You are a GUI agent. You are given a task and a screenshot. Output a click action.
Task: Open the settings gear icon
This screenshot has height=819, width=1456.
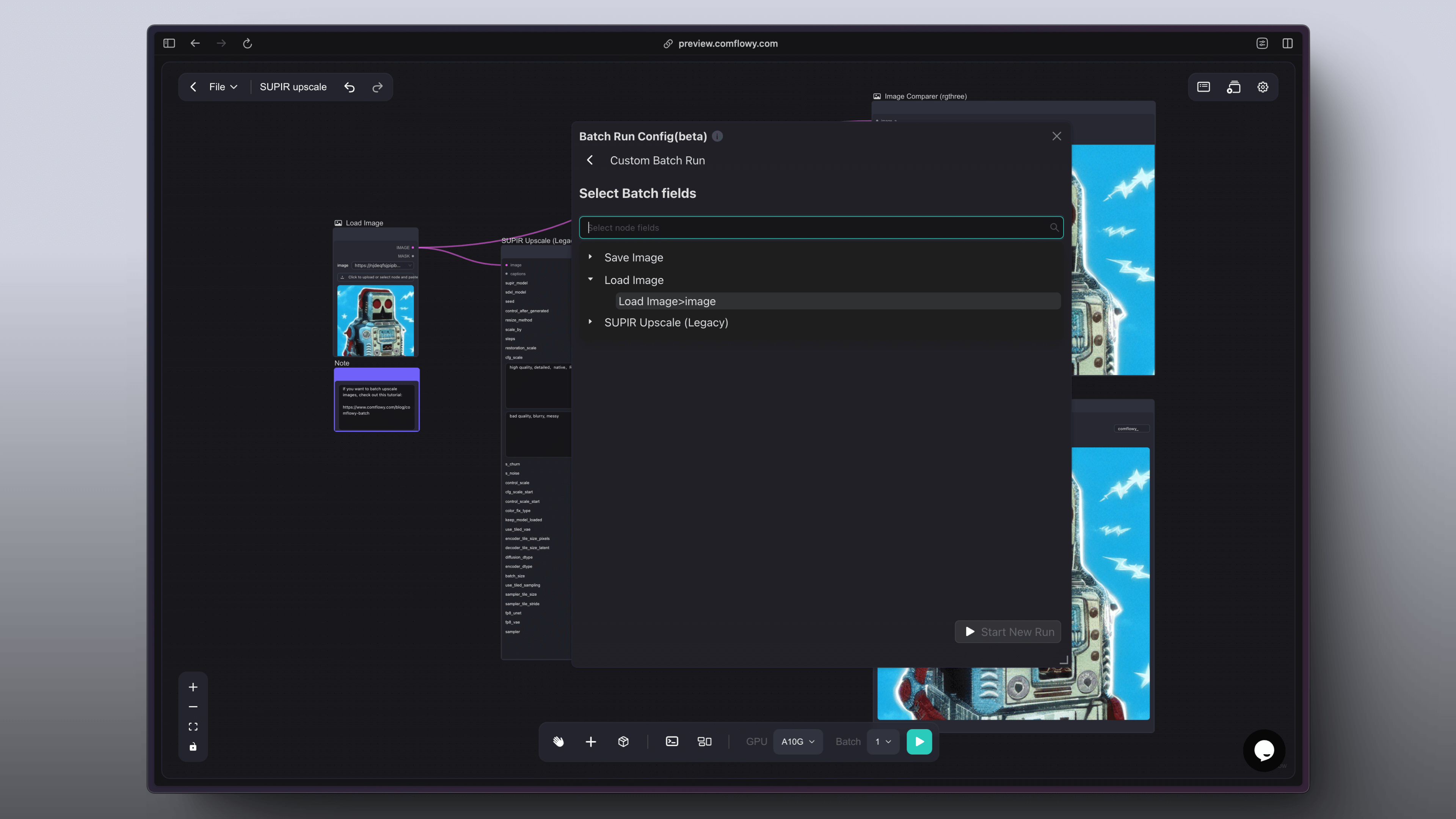[1263, 87]
